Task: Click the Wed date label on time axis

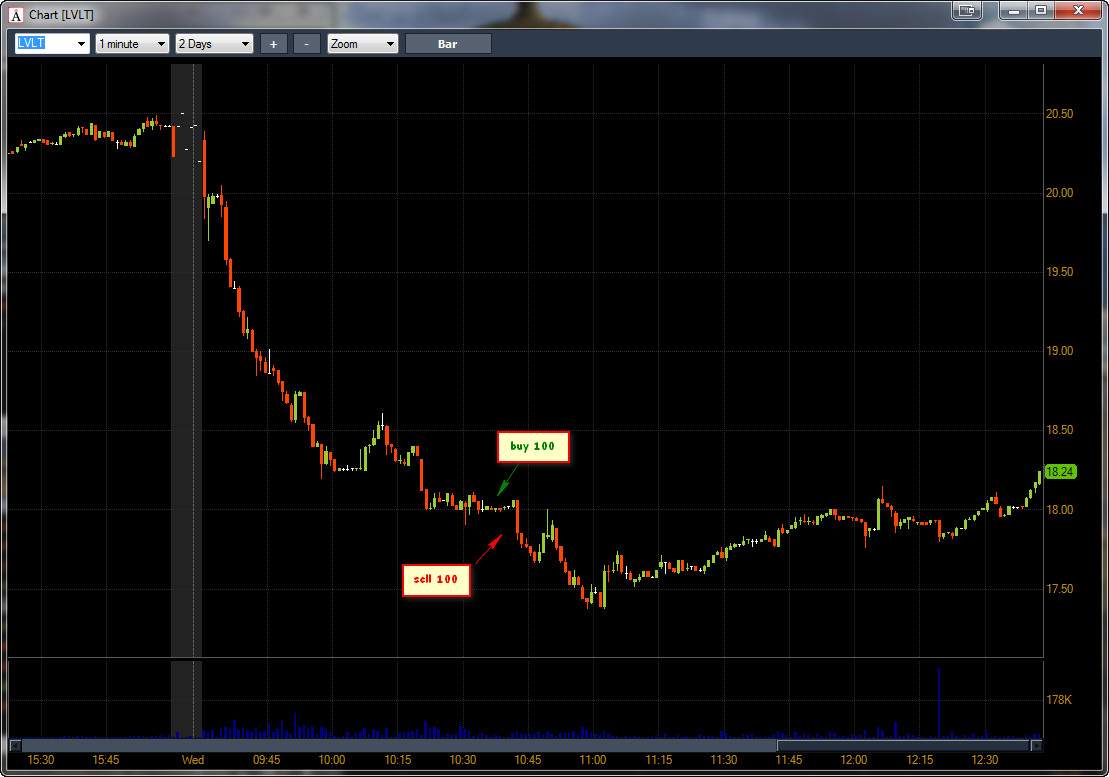Action: coord(192,760)
